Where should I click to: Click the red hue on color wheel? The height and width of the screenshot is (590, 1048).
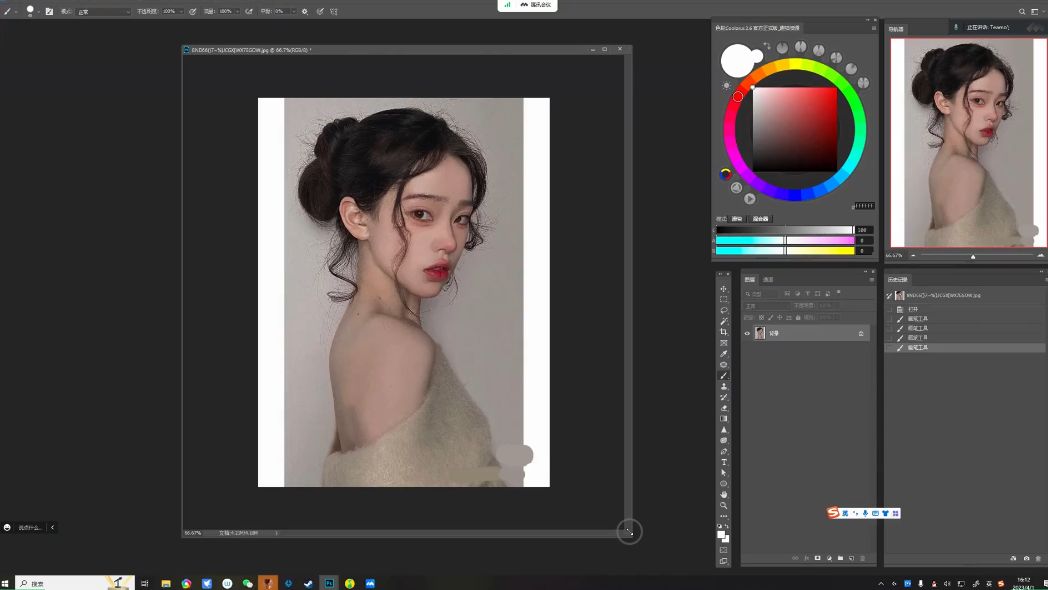pos(738,96)
